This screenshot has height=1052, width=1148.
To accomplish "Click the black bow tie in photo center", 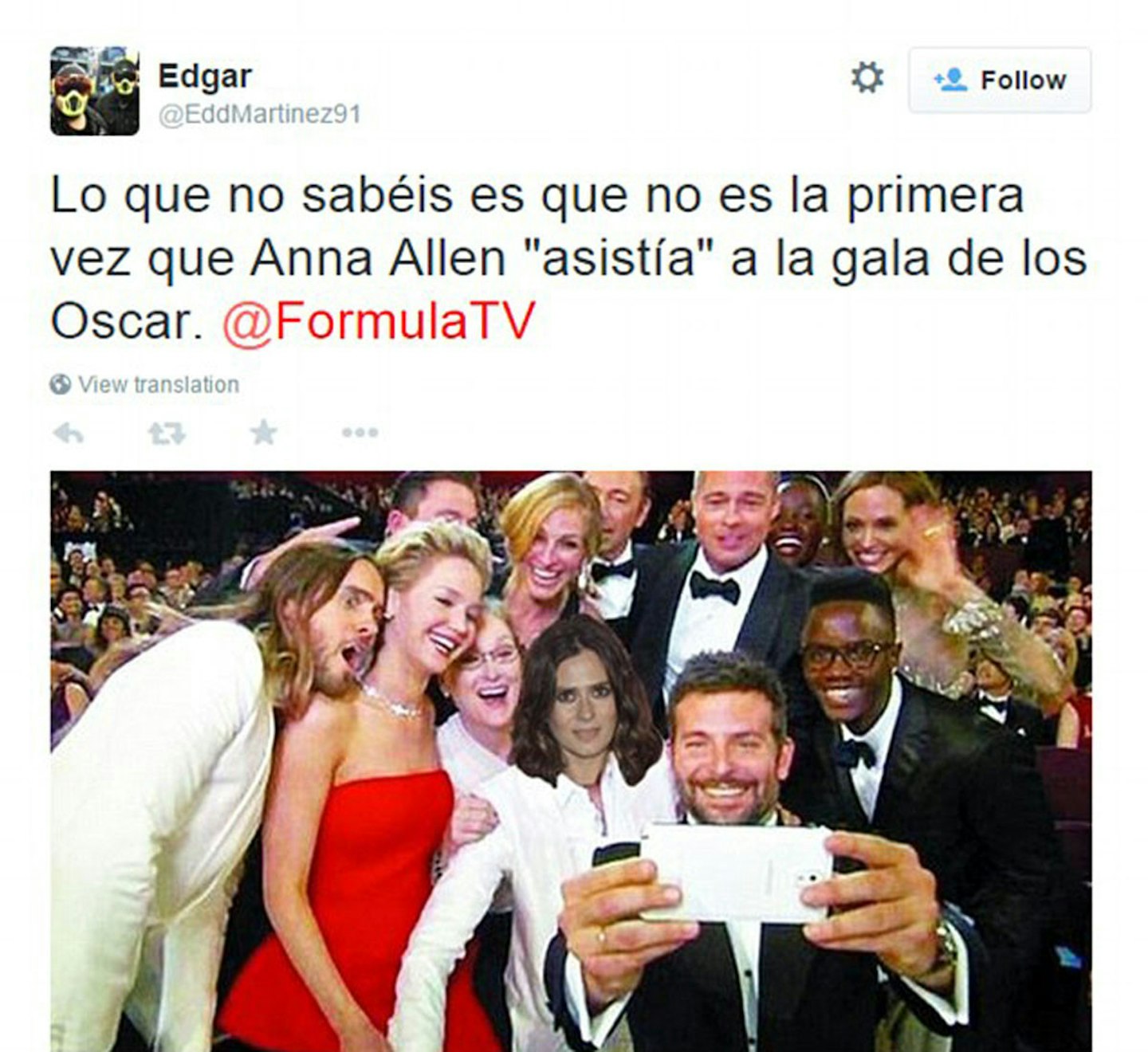I will (x=714, y=588).
